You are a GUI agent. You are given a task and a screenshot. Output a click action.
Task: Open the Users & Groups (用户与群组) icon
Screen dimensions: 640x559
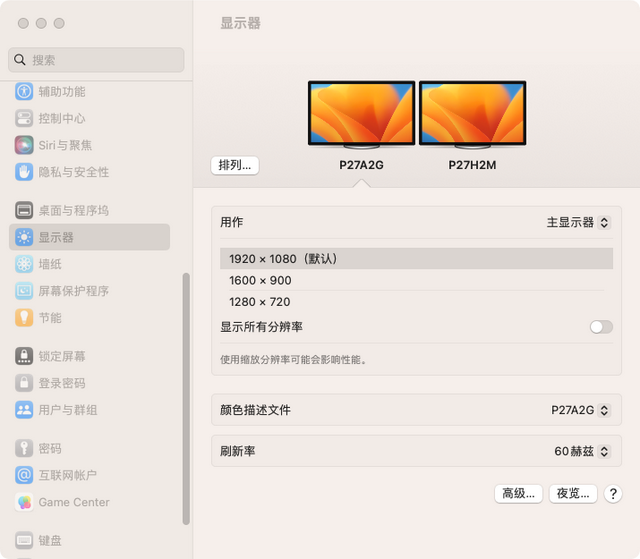pyautogui.click(x=24, y=410)
